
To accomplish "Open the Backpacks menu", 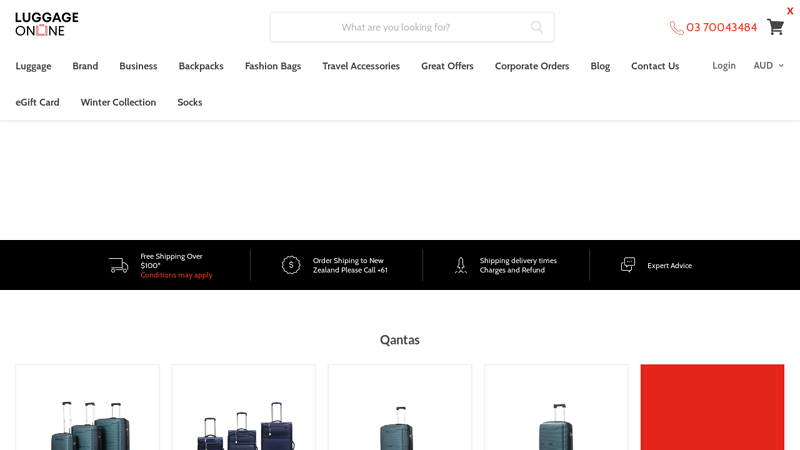I will (201, 66).
